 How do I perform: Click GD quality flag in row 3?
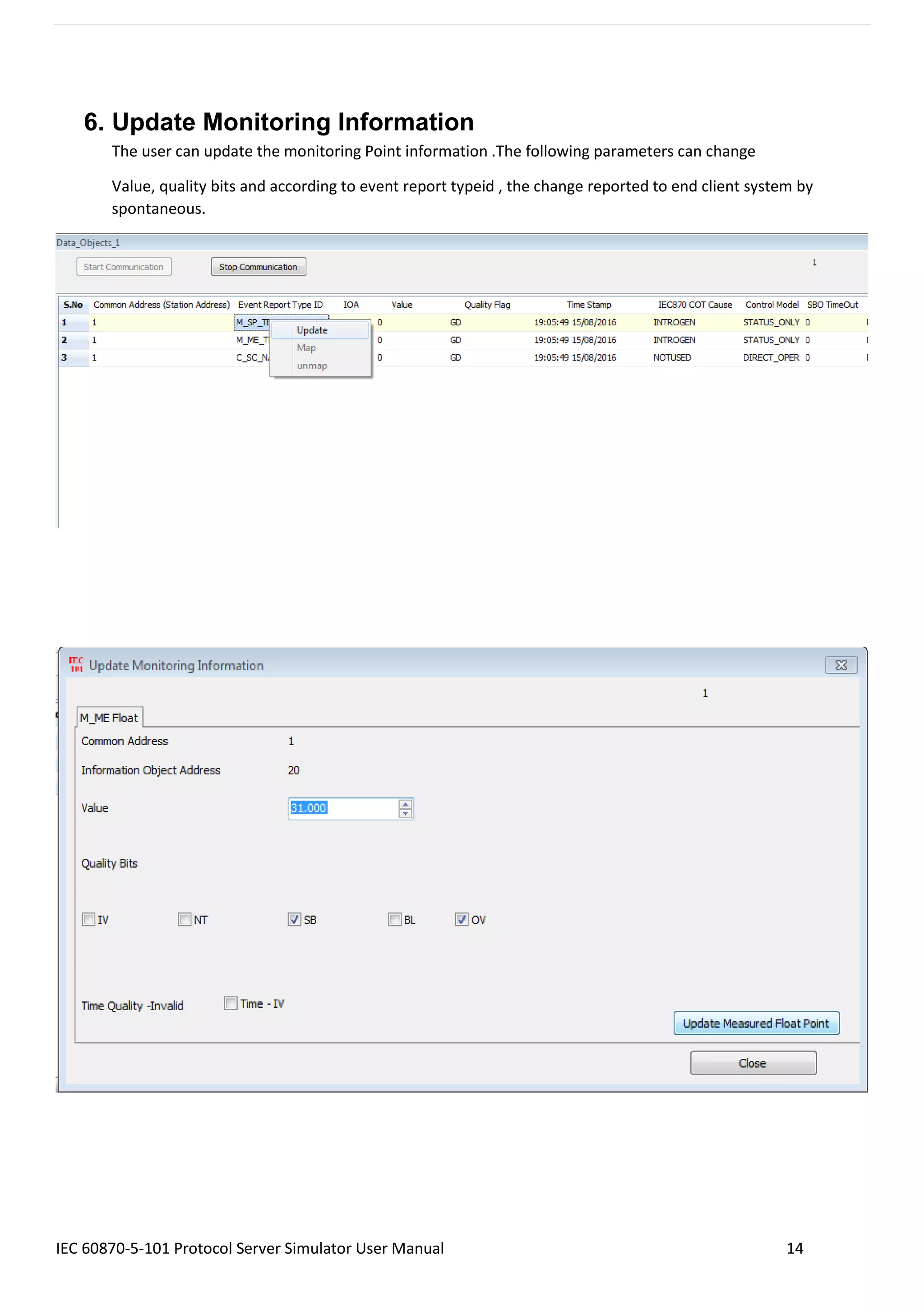(456, 357)
